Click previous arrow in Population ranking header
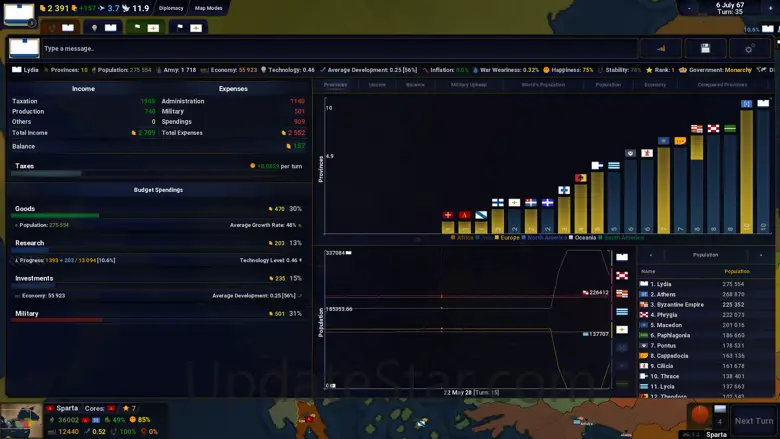780x439 pixels. click(x=651, y=255)
